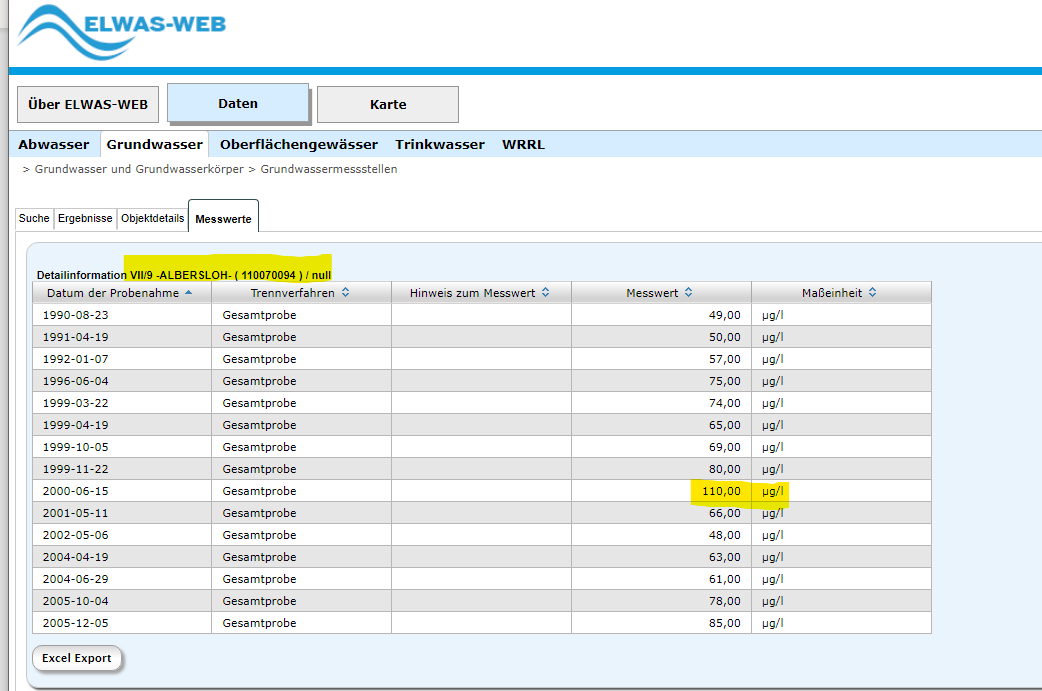Click the ELWAS-WEB logo
The width and height of the screenshot is (1042, 691).
coord(122,32)
